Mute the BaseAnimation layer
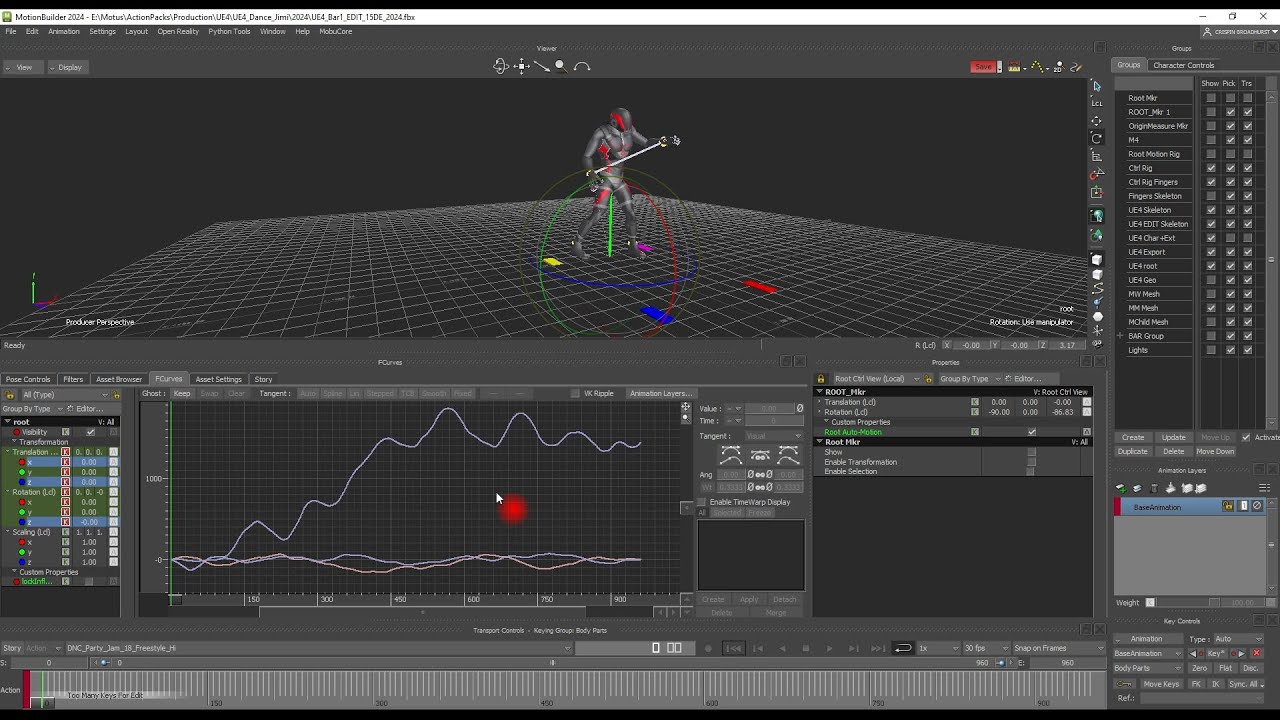This screenshot has height=720, width=1280. coord(1257,507)
